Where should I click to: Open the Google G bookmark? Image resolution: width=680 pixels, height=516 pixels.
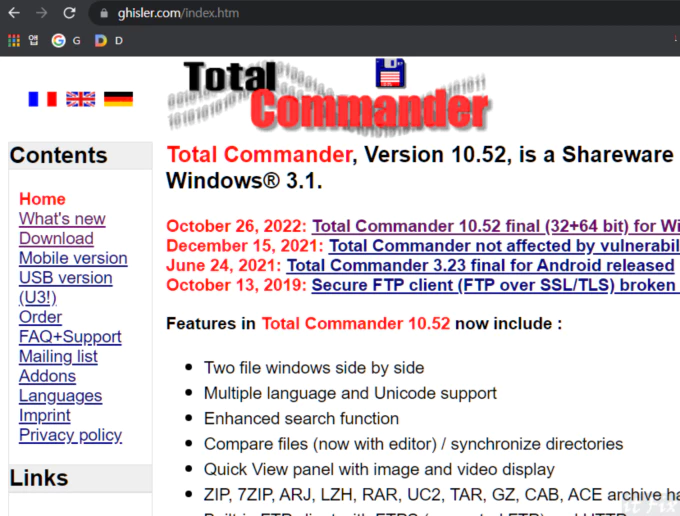click(x=66, y=41)
